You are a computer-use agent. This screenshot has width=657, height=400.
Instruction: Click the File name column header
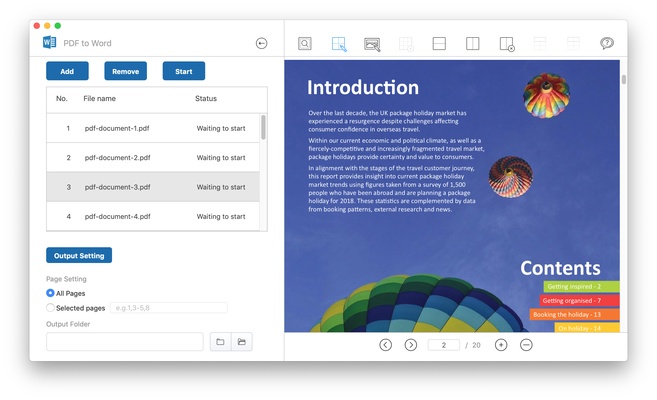[x=99, y=98]
